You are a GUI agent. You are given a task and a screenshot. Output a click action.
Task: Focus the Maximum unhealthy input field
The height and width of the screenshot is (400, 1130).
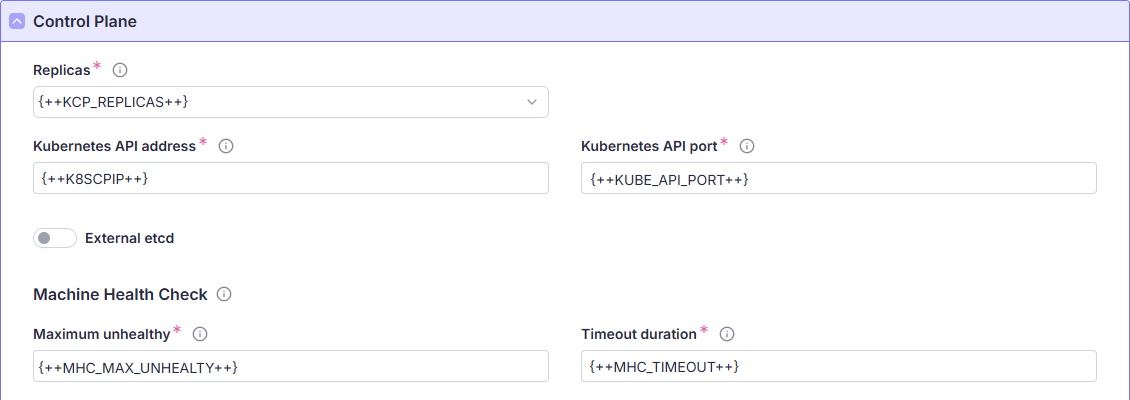coord(290,366)
